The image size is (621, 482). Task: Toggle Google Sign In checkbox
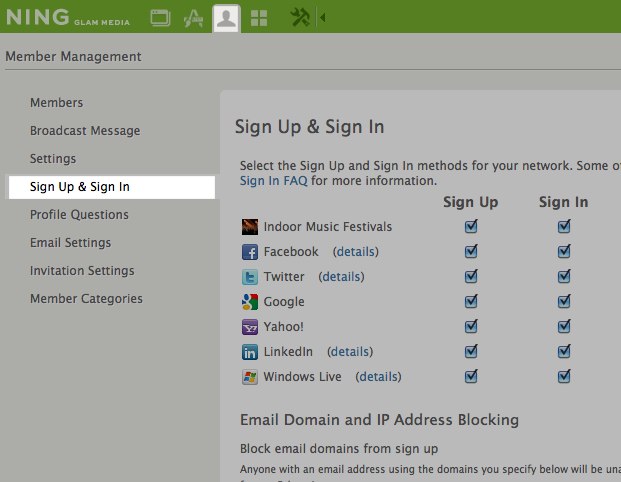tap(564, 301)
